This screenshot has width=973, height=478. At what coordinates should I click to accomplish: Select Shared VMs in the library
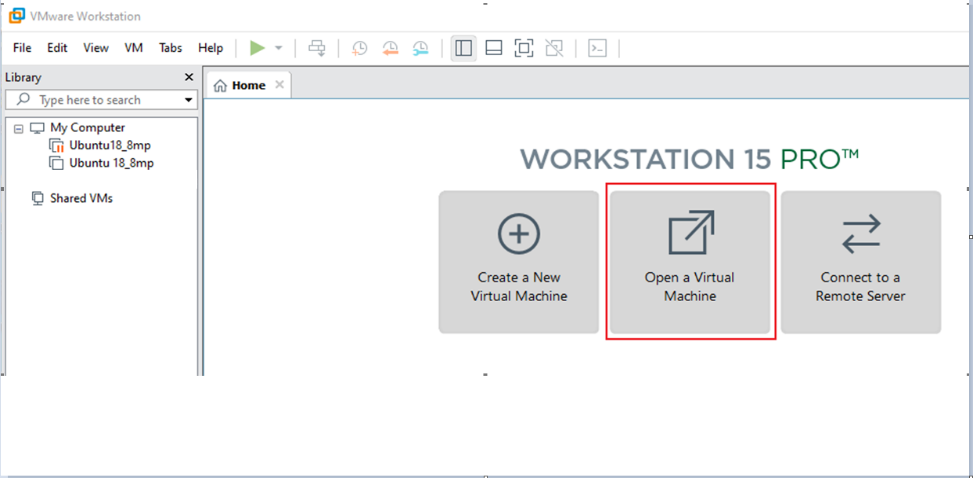tap(81, 199)
